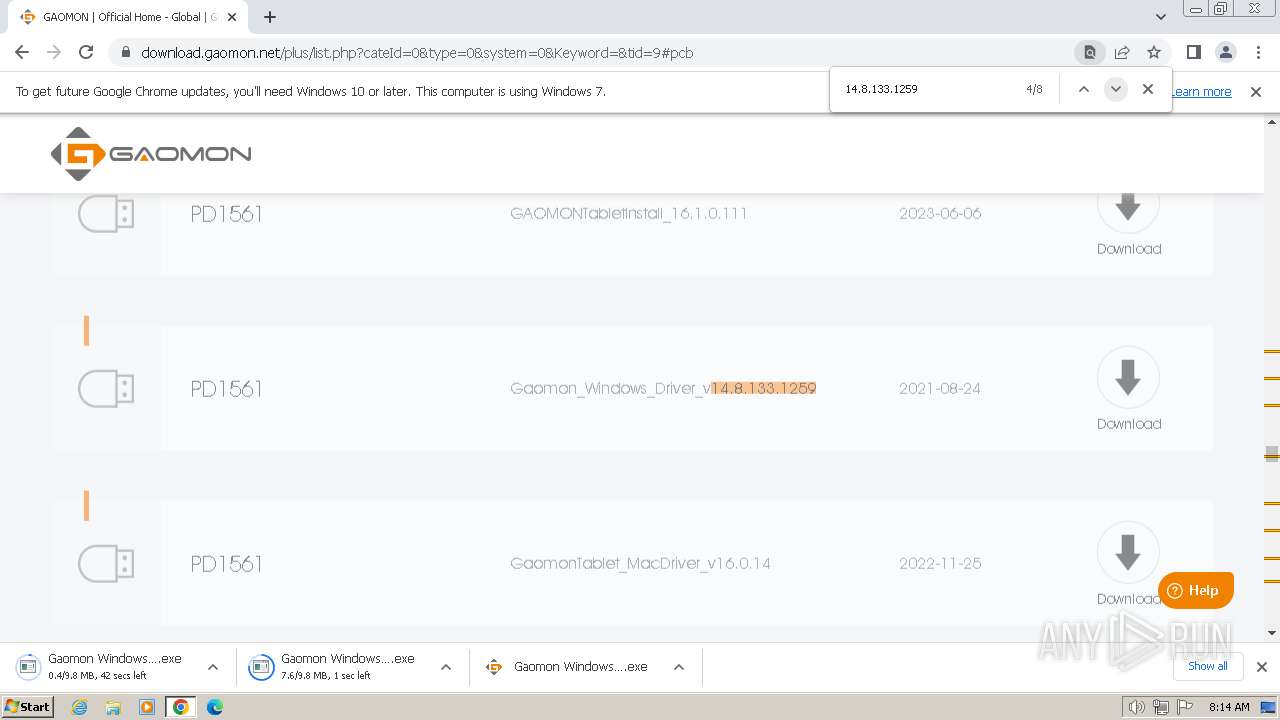Expand options for second downloading file
Viewport: 1280px width, 720px height.
pyautogui.click(x=446, y=667)
